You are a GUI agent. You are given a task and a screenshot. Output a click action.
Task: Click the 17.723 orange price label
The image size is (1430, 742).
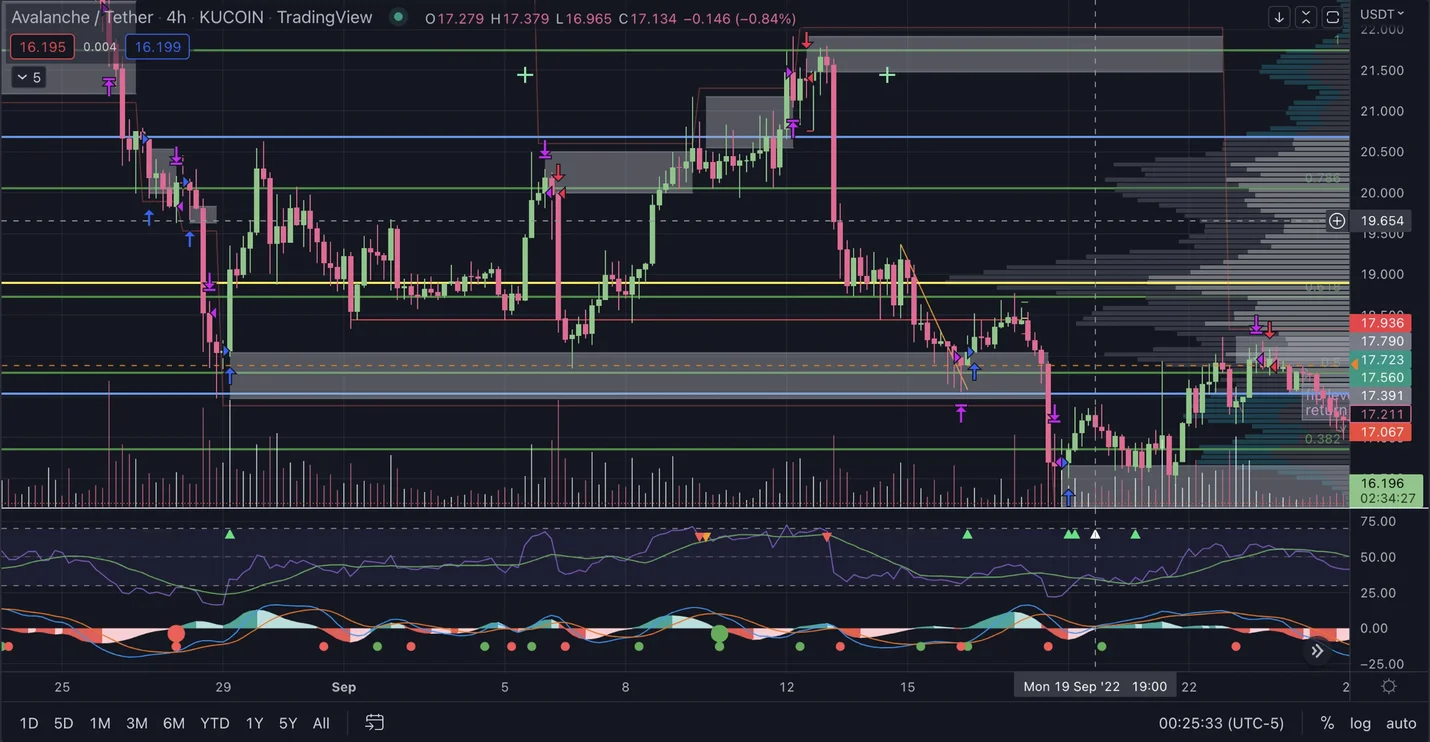point(1382,360)
